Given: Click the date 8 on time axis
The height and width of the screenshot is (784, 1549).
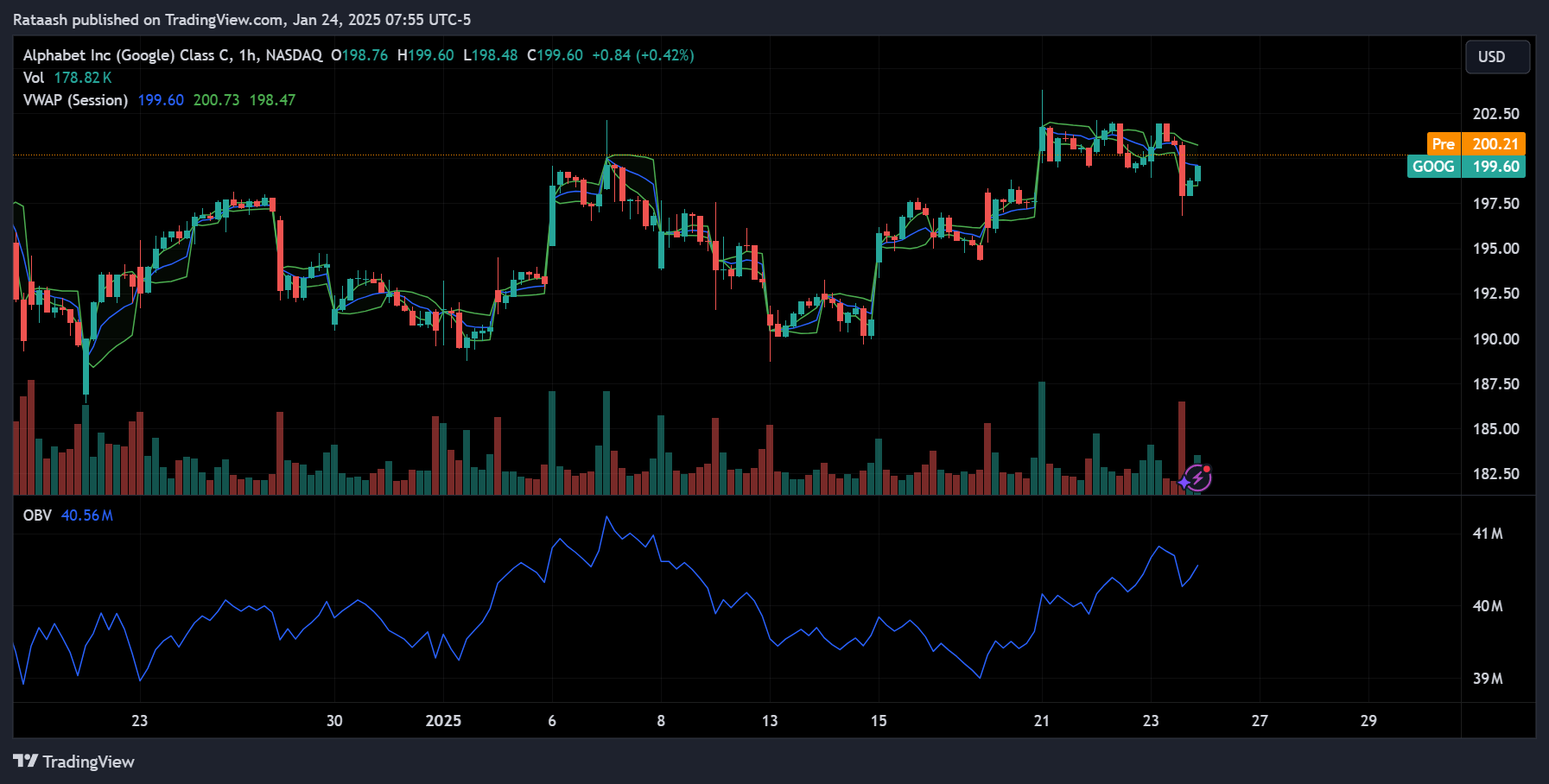Looking at the screenshot, I should pos(661,721).
